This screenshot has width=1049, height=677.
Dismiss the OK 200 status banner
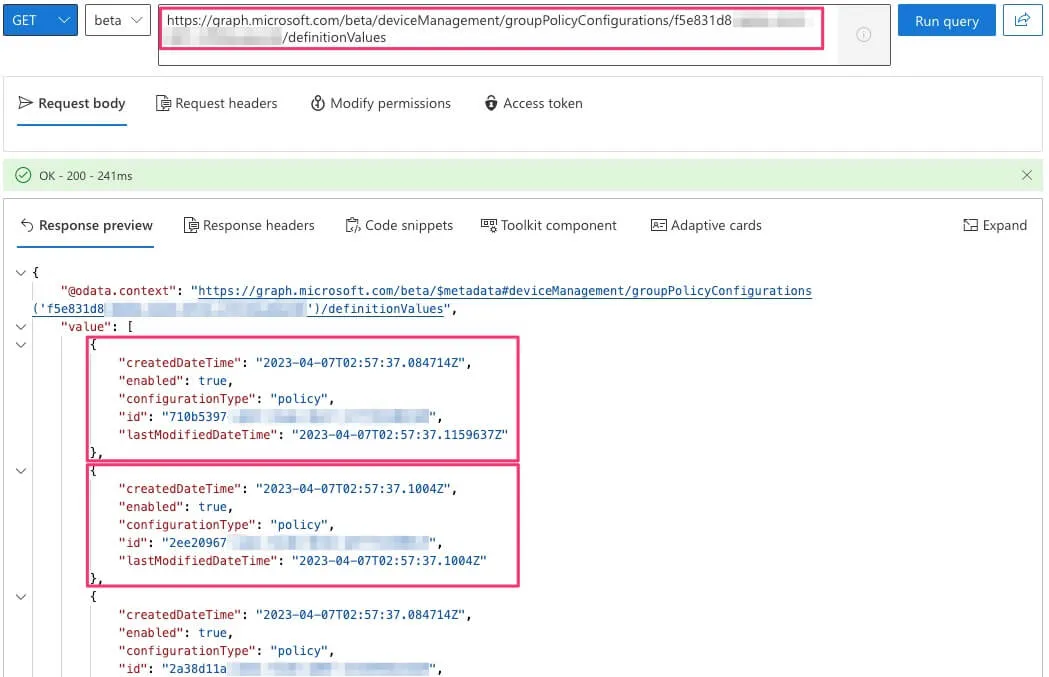click(1027, 175)
